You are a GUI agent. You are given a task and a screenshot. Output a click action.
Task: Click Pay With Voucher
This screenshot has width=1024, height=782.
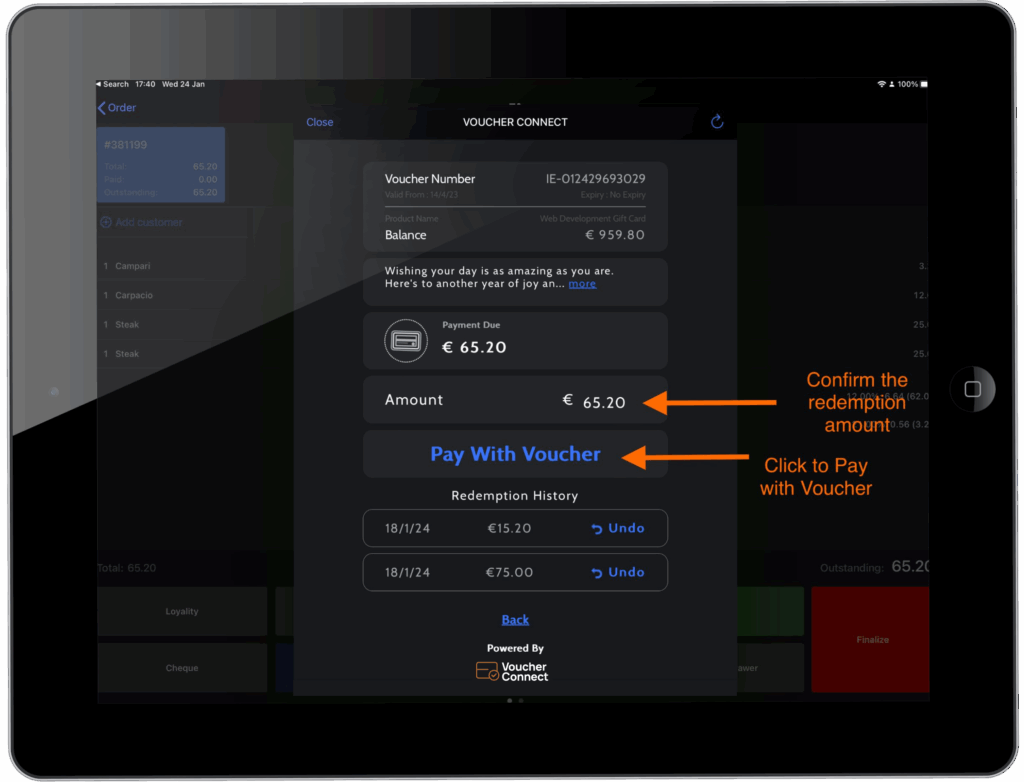pos(515,454)
